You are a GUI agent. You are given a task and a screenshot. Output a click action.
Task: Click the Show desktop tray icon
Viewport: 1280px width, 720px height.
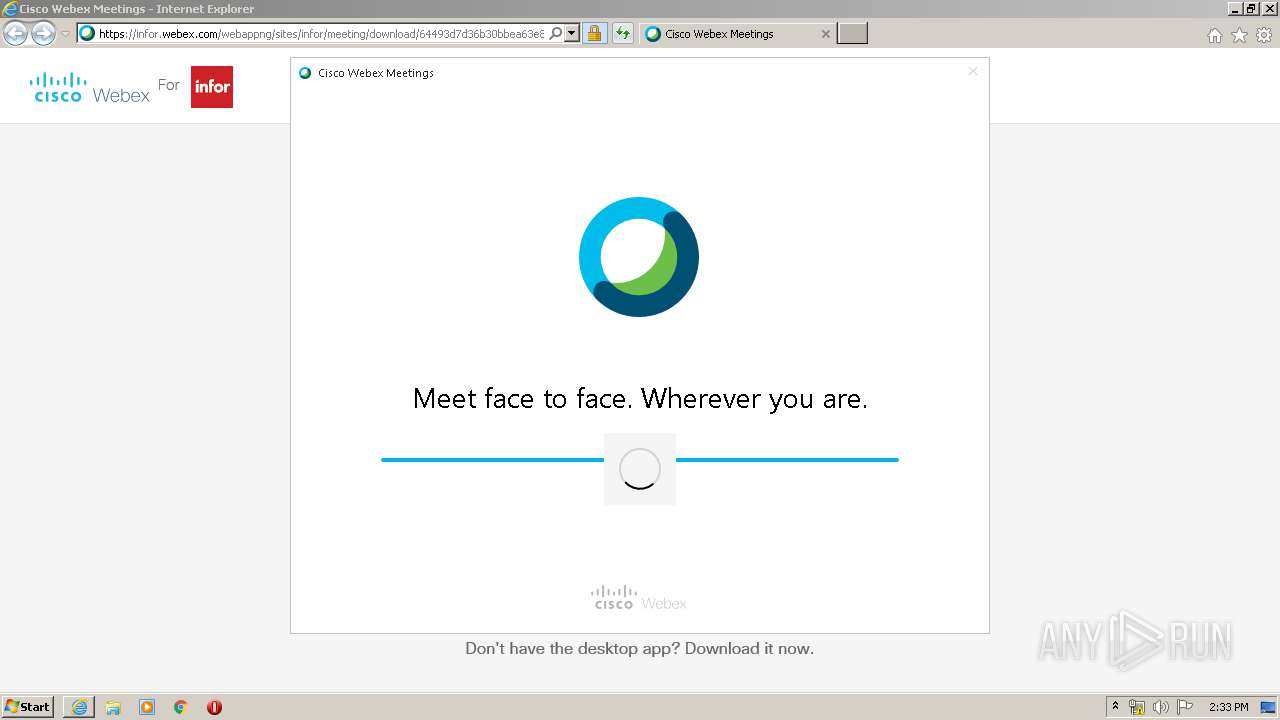click(x=1267, y=707)
